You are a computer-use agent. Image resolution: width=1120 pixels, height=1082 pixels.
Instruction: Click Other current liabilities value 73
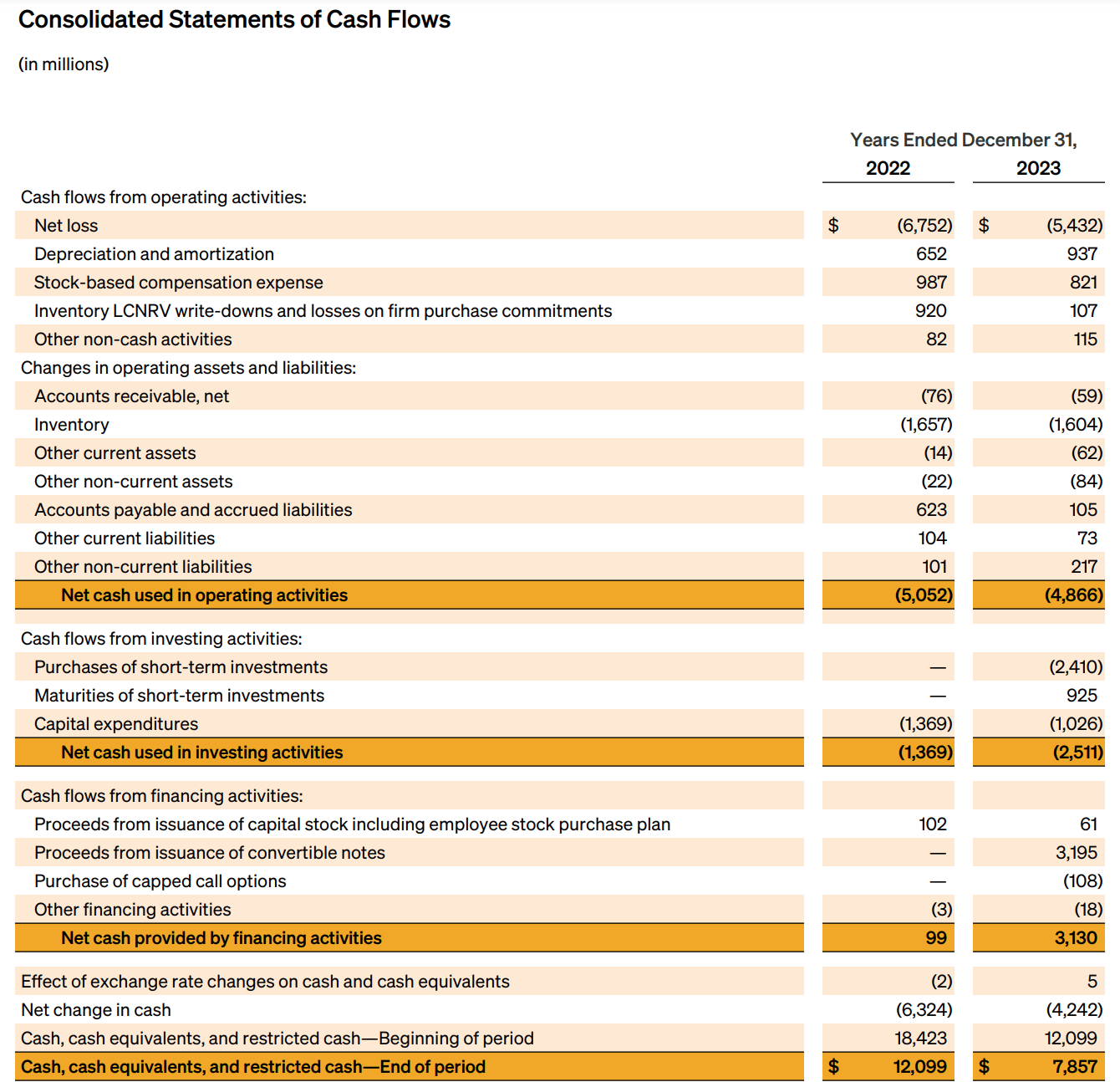1087,538
